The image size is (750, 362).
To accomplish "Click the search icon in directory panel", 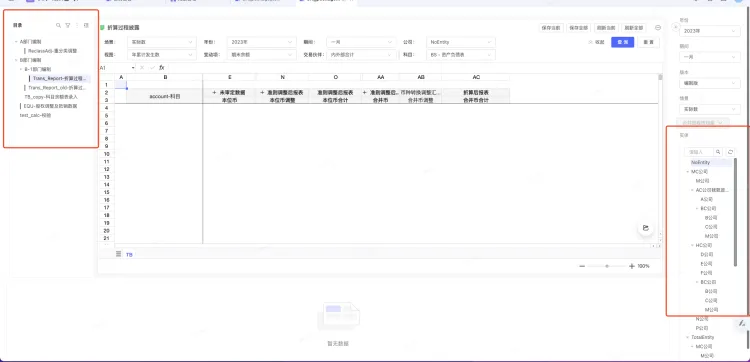I will pyautogui.click(x=58, y=25).
